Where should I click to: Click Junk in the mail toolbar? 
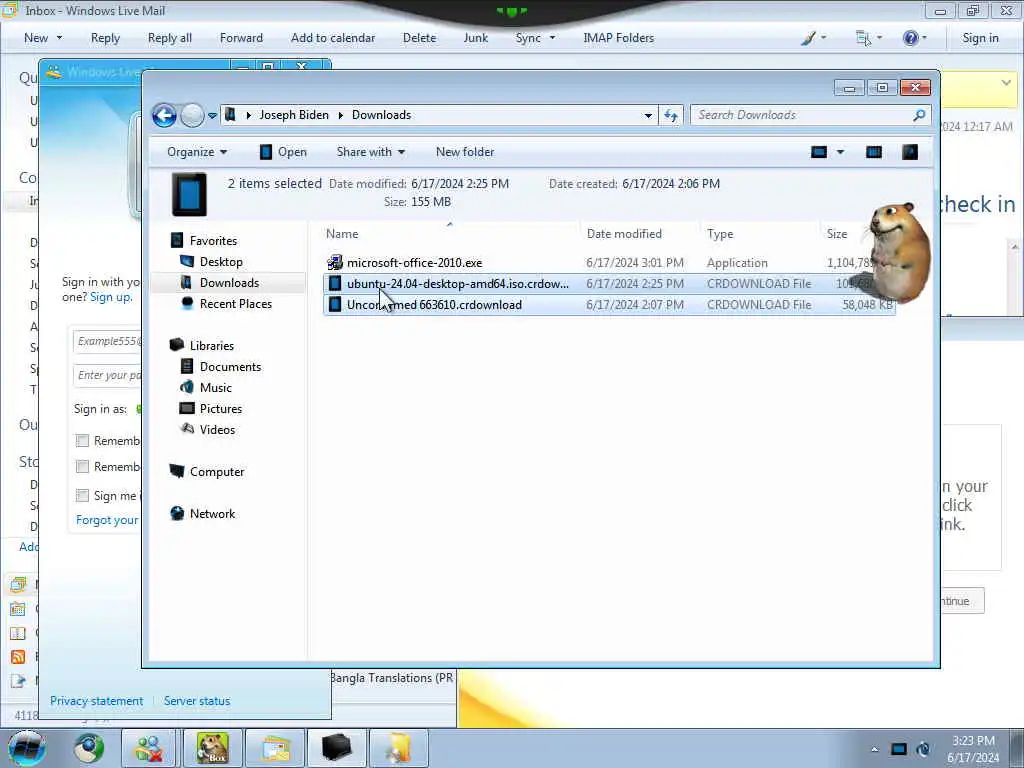pos(475,38)
